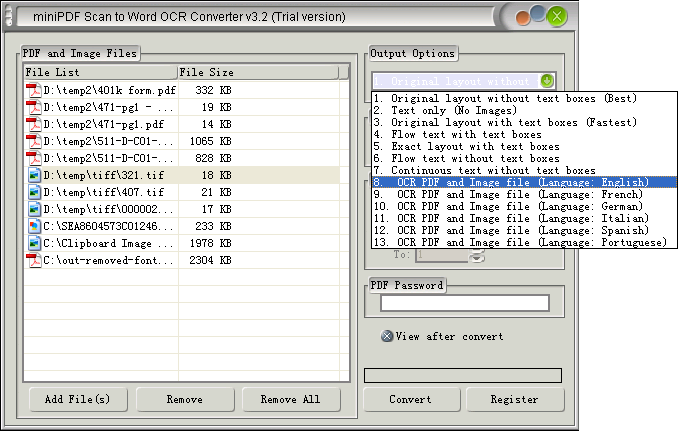Screen dimensions: 678x431
Task: Select OCR language Spanish option
Action: (524, 230)
